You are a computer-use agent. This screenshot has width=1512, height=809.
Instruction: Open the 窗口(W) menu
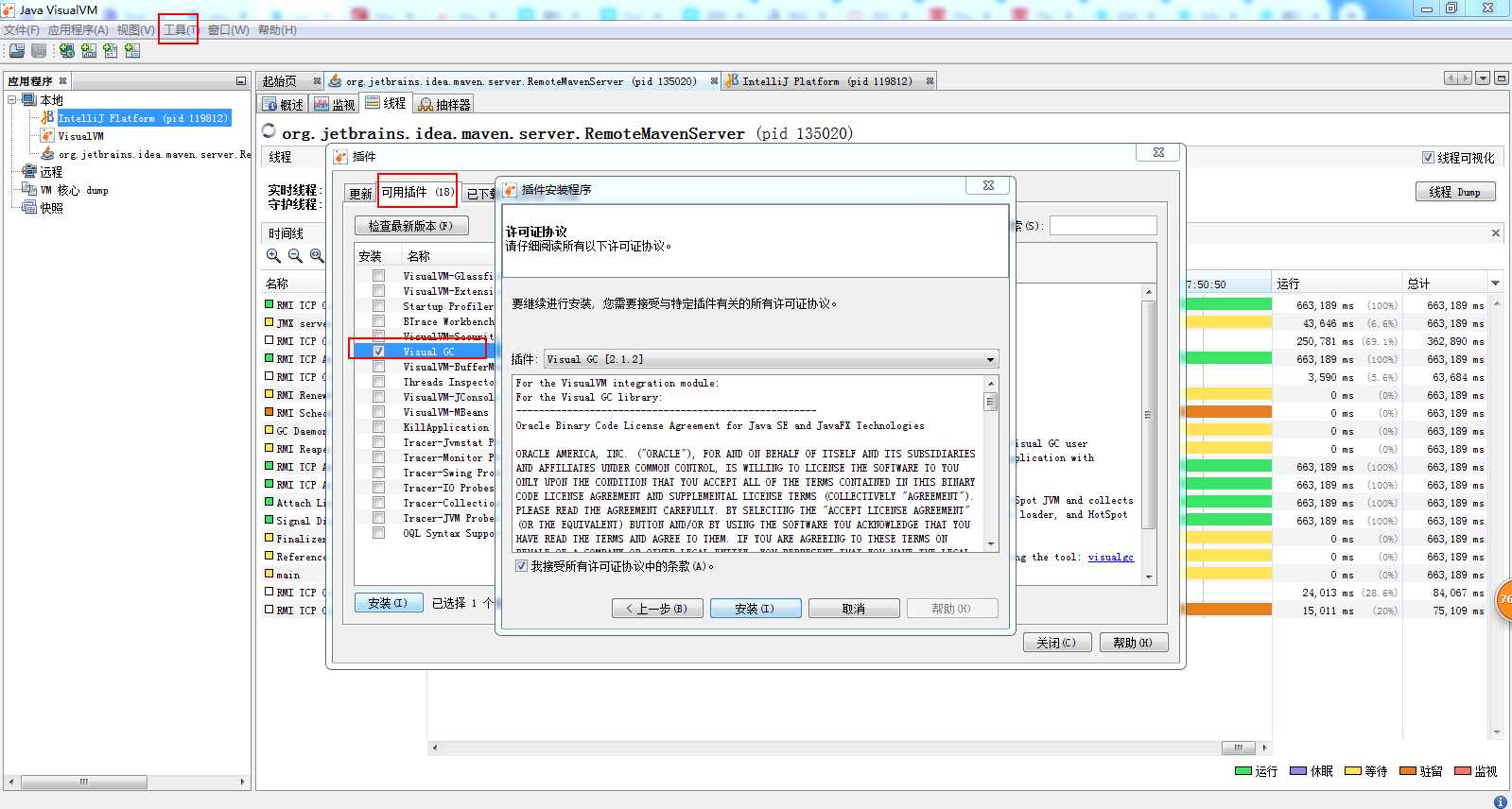pyautogui.click(x=228, y=30)
